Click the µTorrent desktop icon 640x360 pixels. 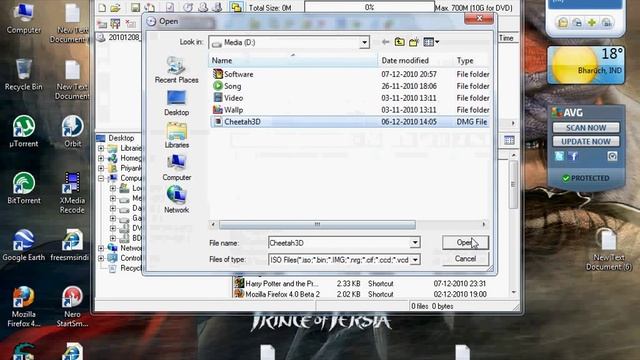24,131
